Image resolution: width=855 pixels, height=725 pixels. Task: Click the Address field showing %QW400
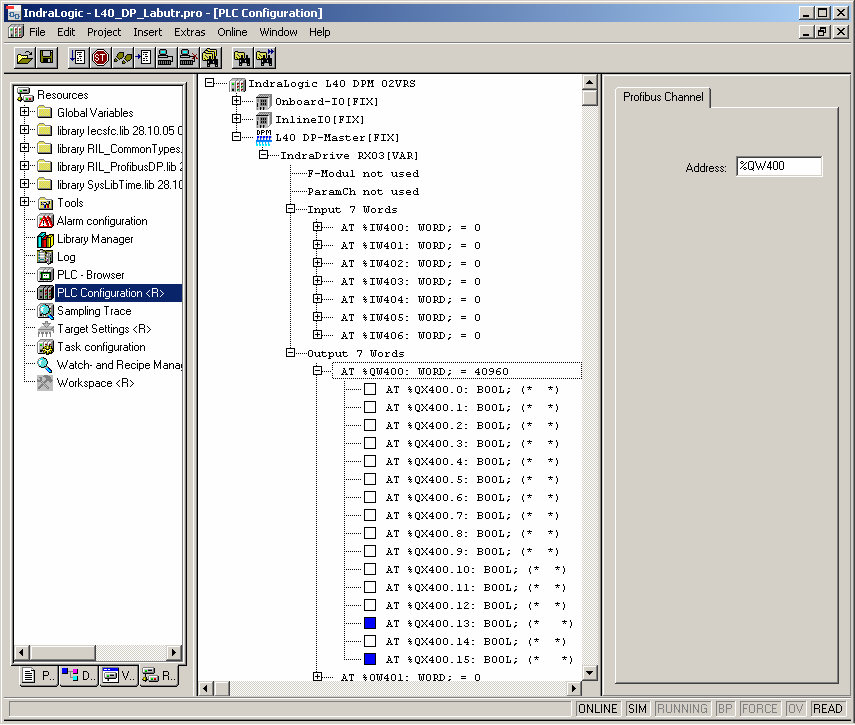point(779,166)
